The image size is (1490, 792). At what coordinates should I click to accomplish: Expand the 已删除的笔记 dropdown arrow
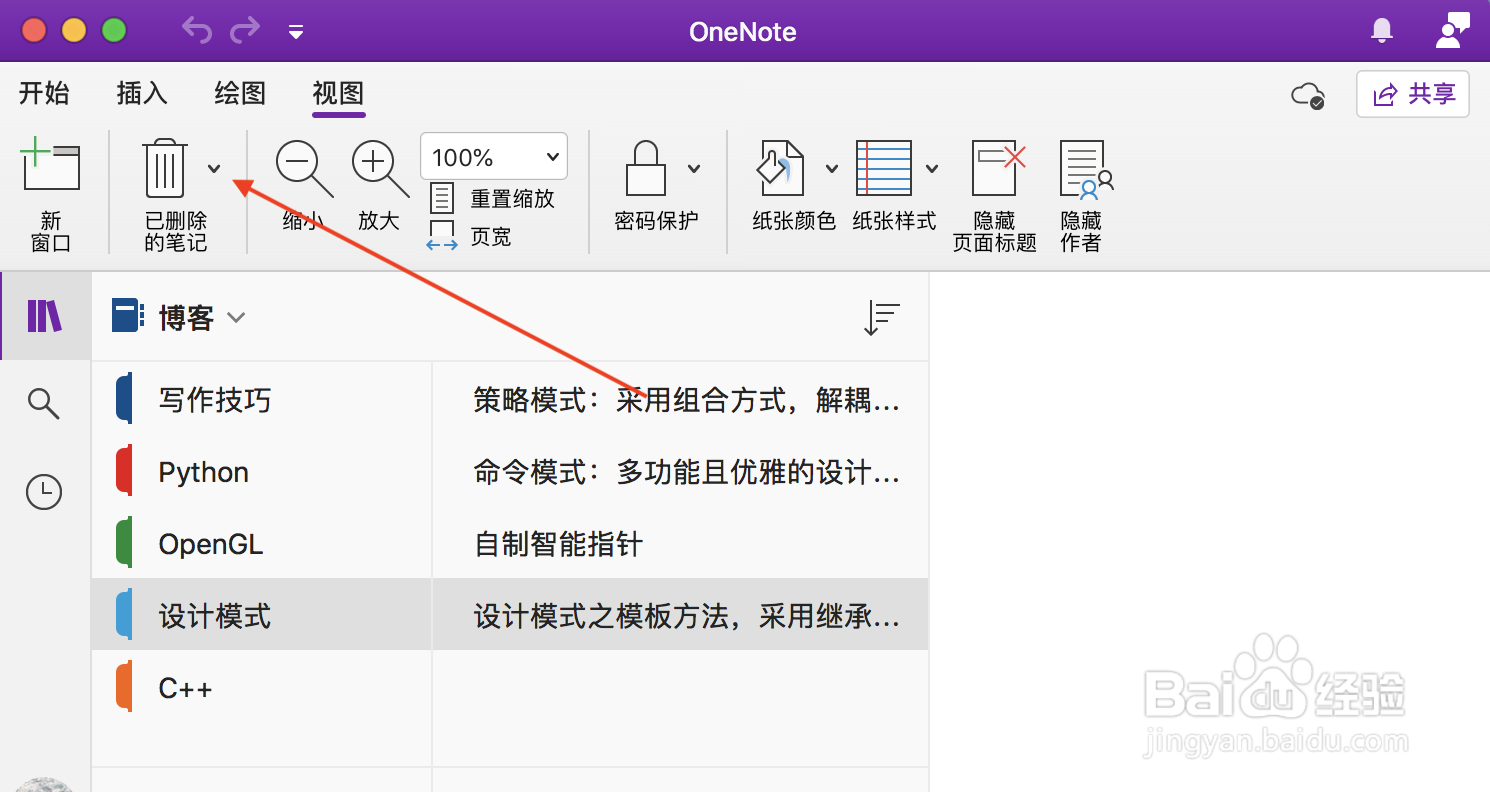[214, 168]
